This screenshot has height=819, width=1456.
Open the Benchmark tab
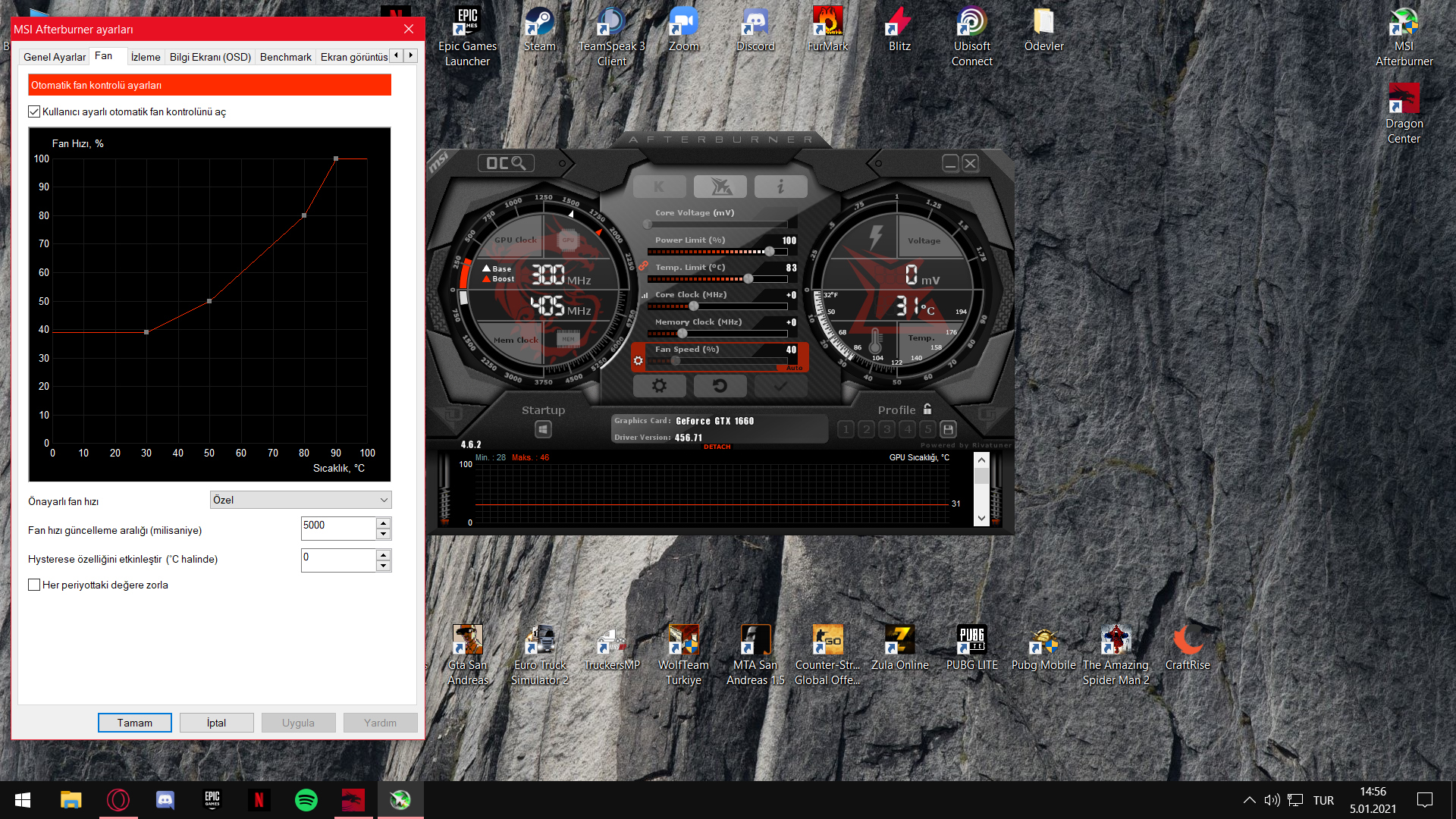pyautogui.click(x=285, y=57)
